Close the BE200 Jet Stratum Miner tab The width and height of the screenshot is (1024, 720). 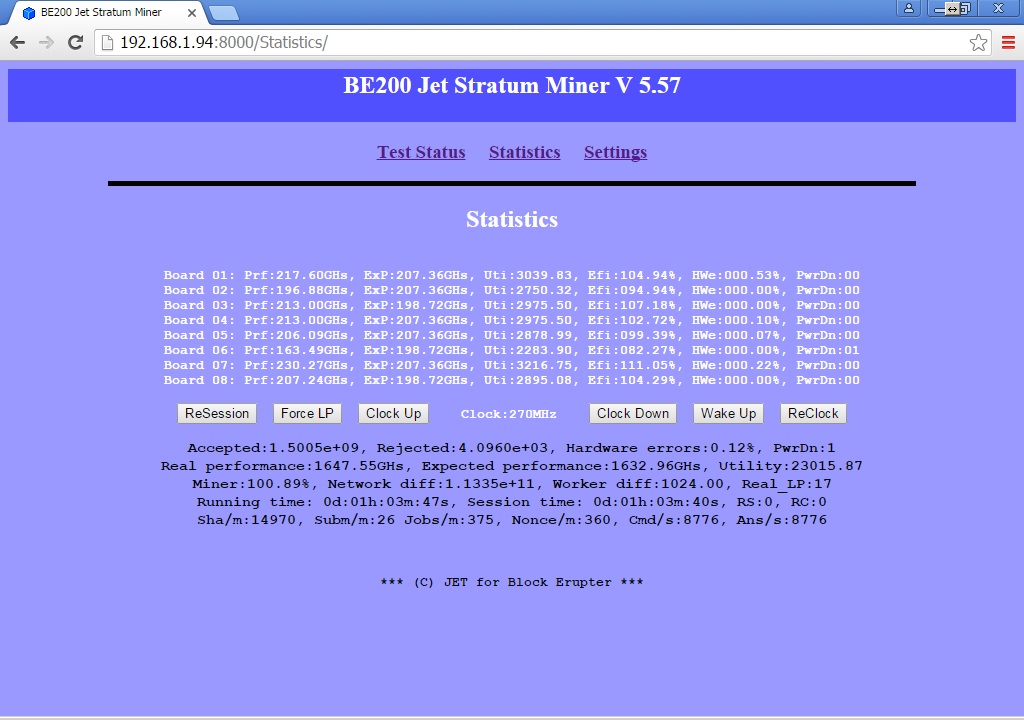(191, 12)
